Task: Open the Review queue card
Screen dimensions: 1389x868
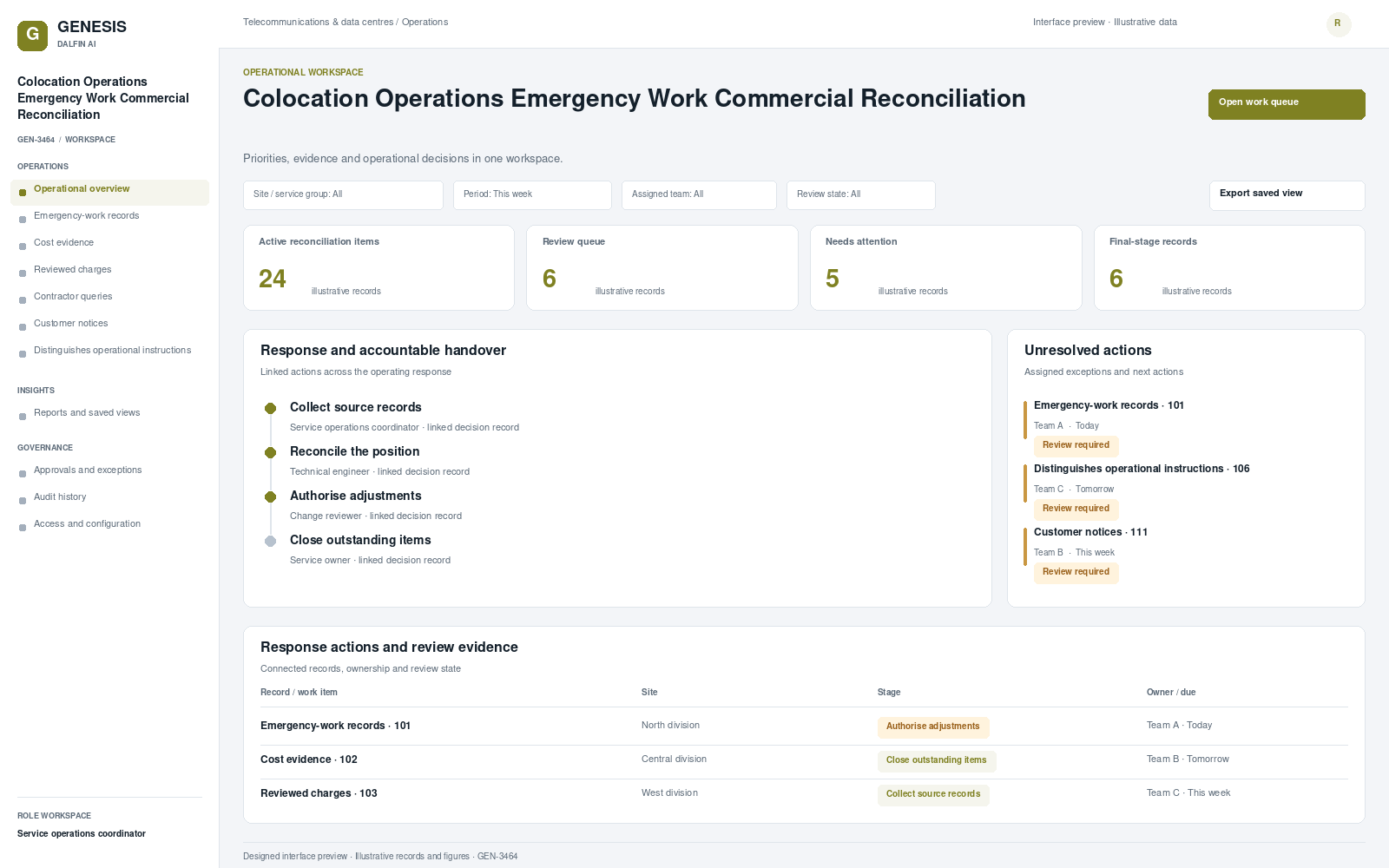Action: click(662, 268)
